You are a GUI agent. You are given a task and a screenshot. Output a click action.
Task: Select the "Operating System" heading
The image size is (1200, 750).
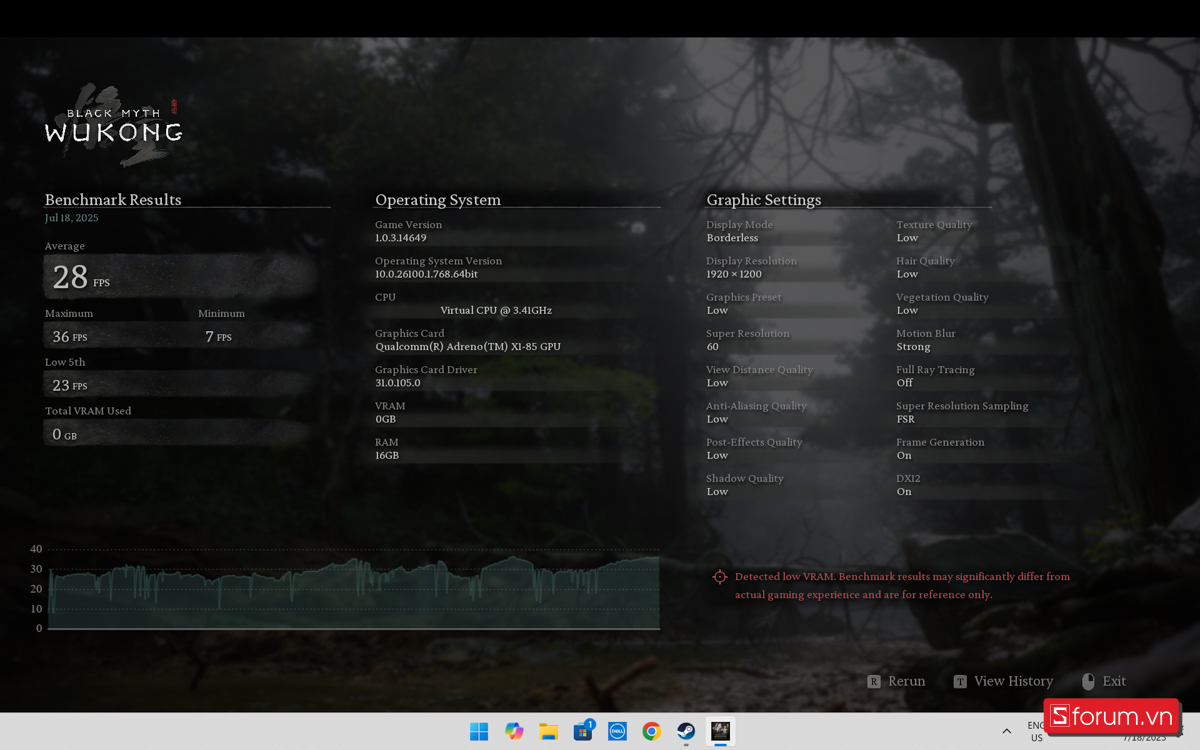tap(438, 200)
